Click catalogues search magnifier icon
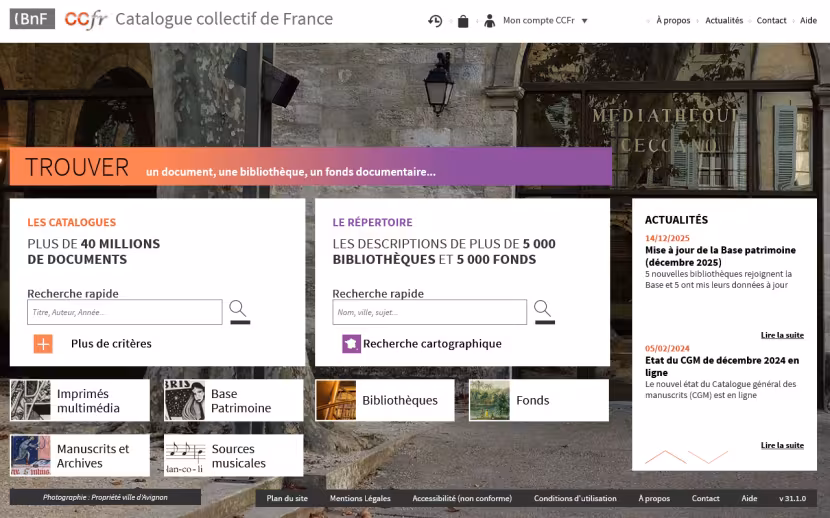Viewport: 830px width, 518px height. click(x=238, y=311)
